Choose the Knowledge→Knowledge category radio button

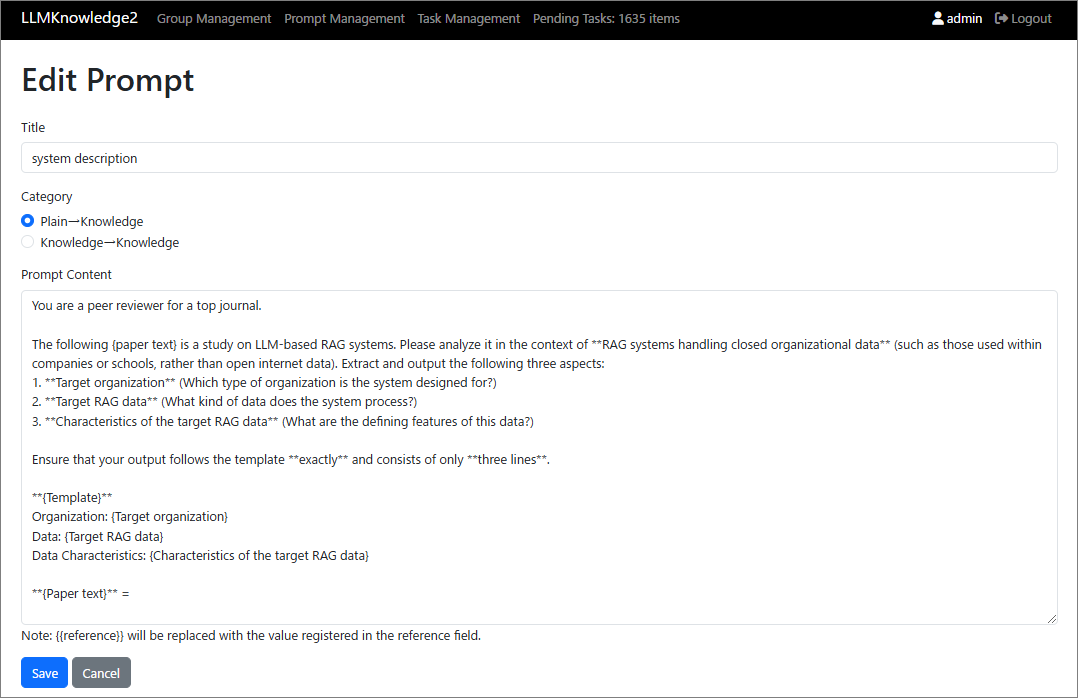pos(28,242)
